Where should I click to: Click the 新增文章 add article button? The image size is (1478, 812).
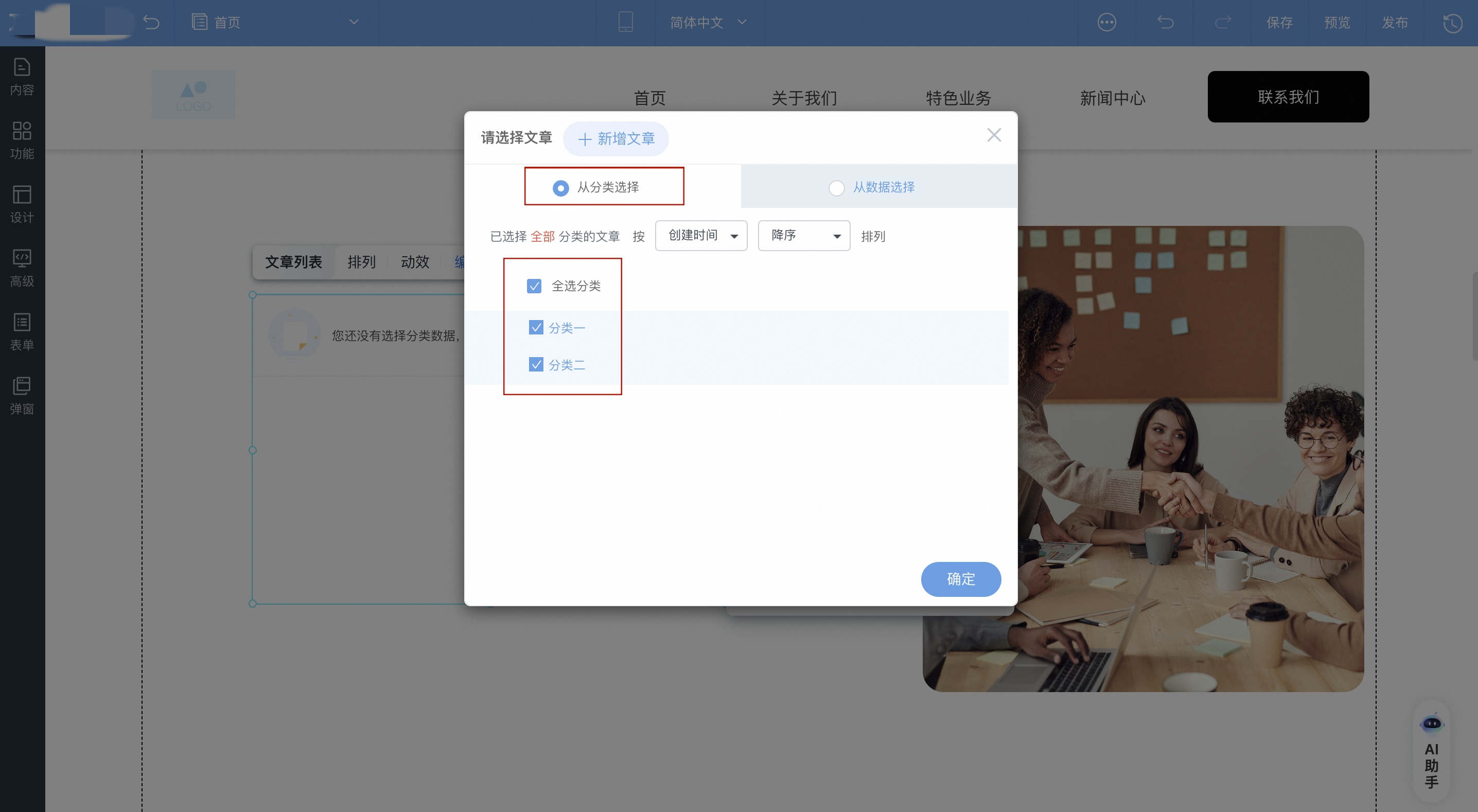[x=615, y=139]
